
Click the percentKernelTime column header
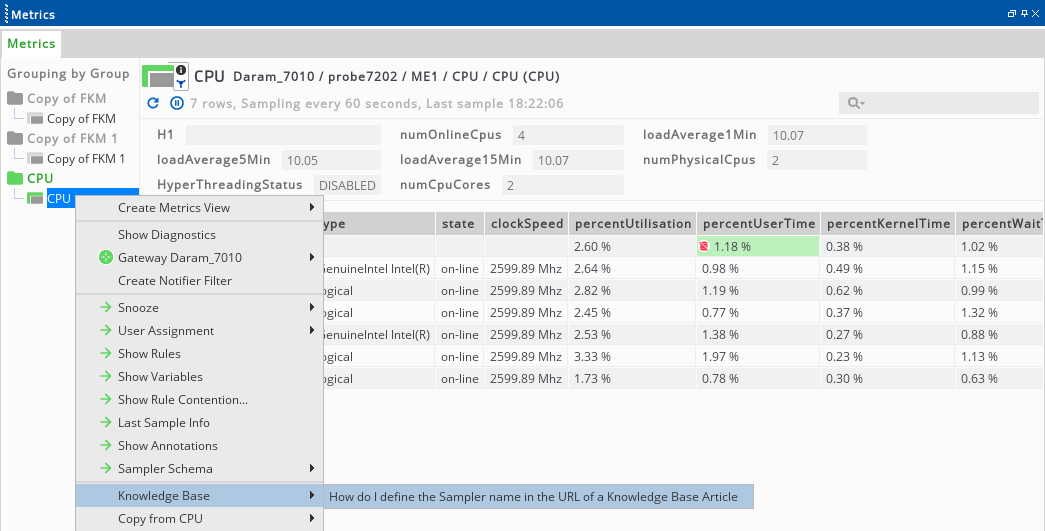pyautogui.click(x=887, y=224)
